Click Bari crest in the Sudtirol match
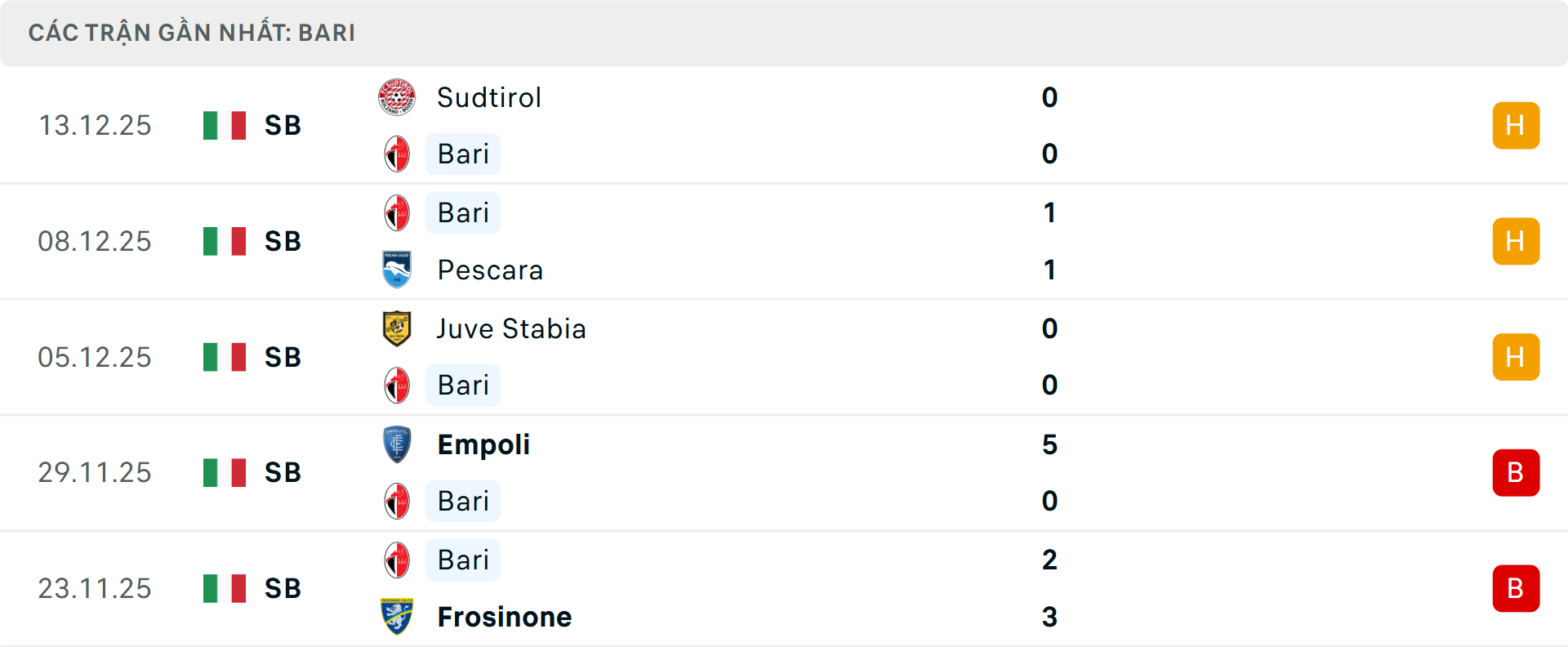 397,154
